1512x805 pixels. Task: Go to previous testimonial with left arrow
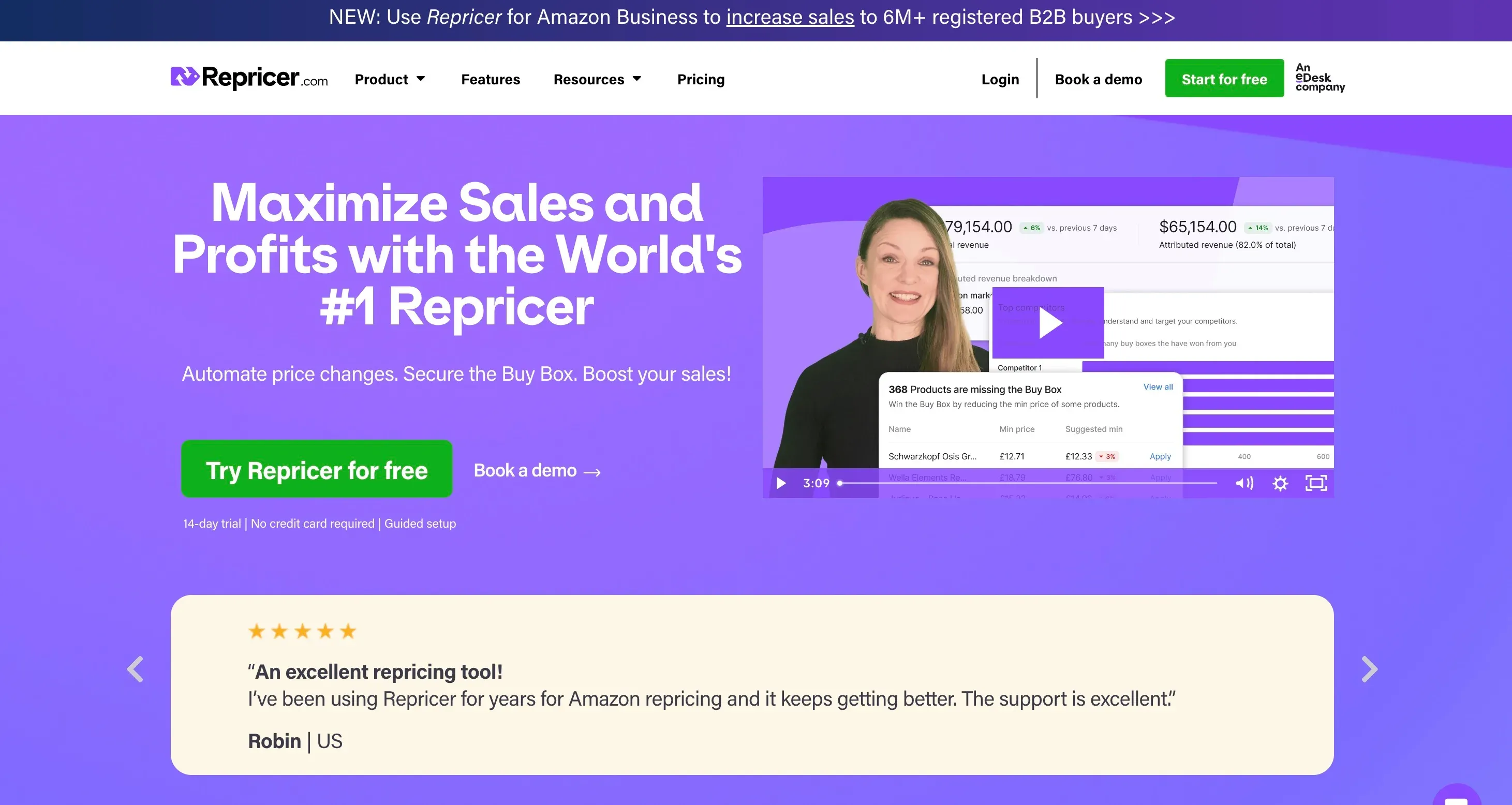(x=136, y=669)
